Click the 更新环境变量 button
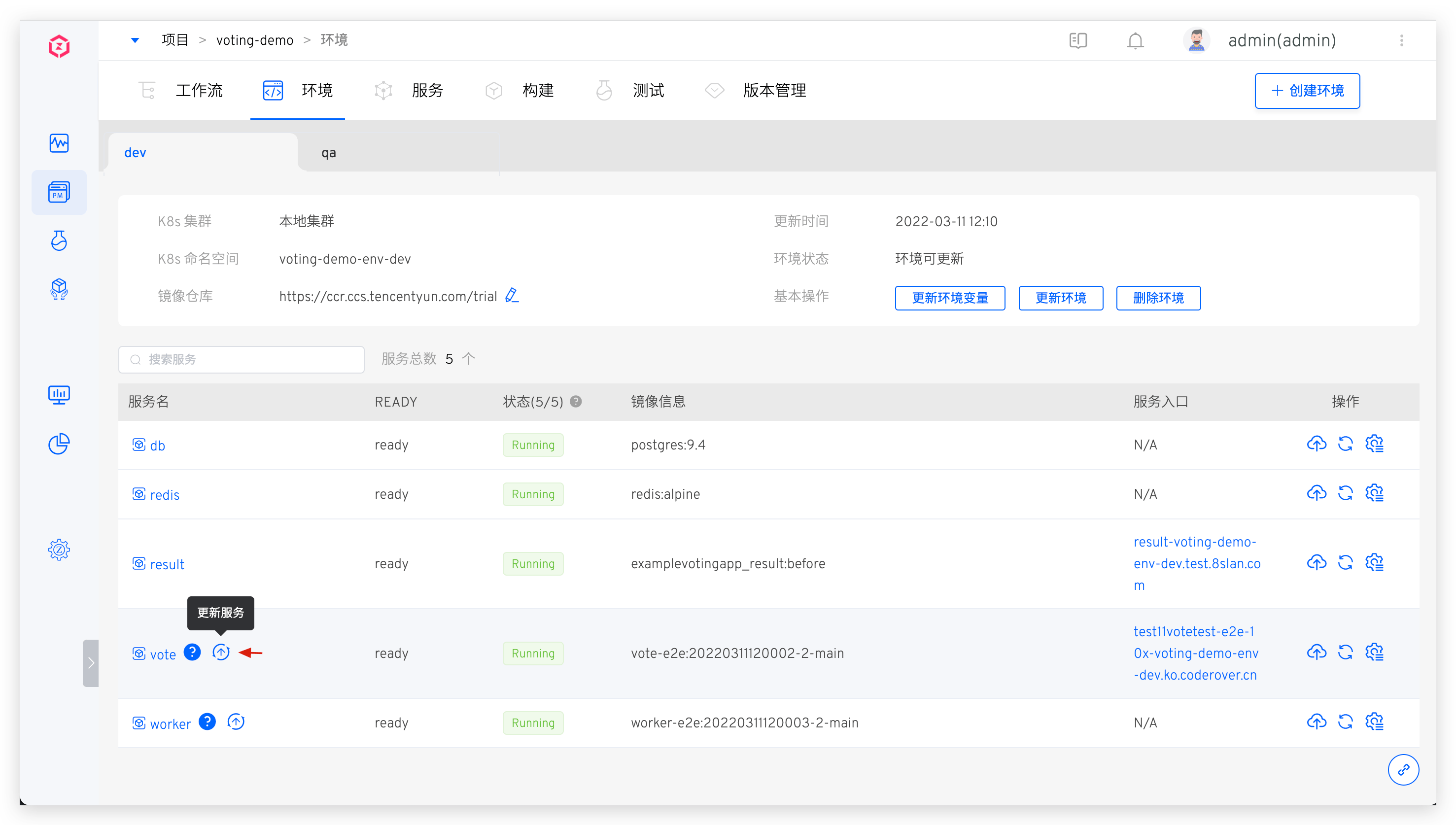The width and height of the screenshot is (1456, 825). click(x=950, y=298)
